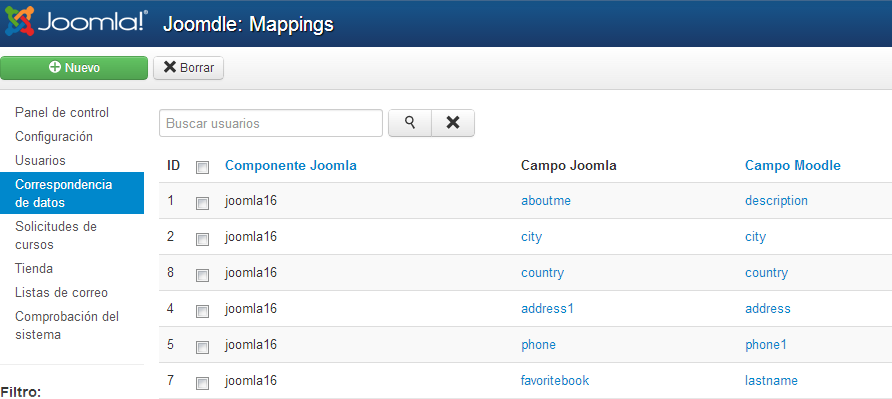Screen dimensions: 892x399
Task: Open the phone1 Moodle field link
Action: [766, 345]
